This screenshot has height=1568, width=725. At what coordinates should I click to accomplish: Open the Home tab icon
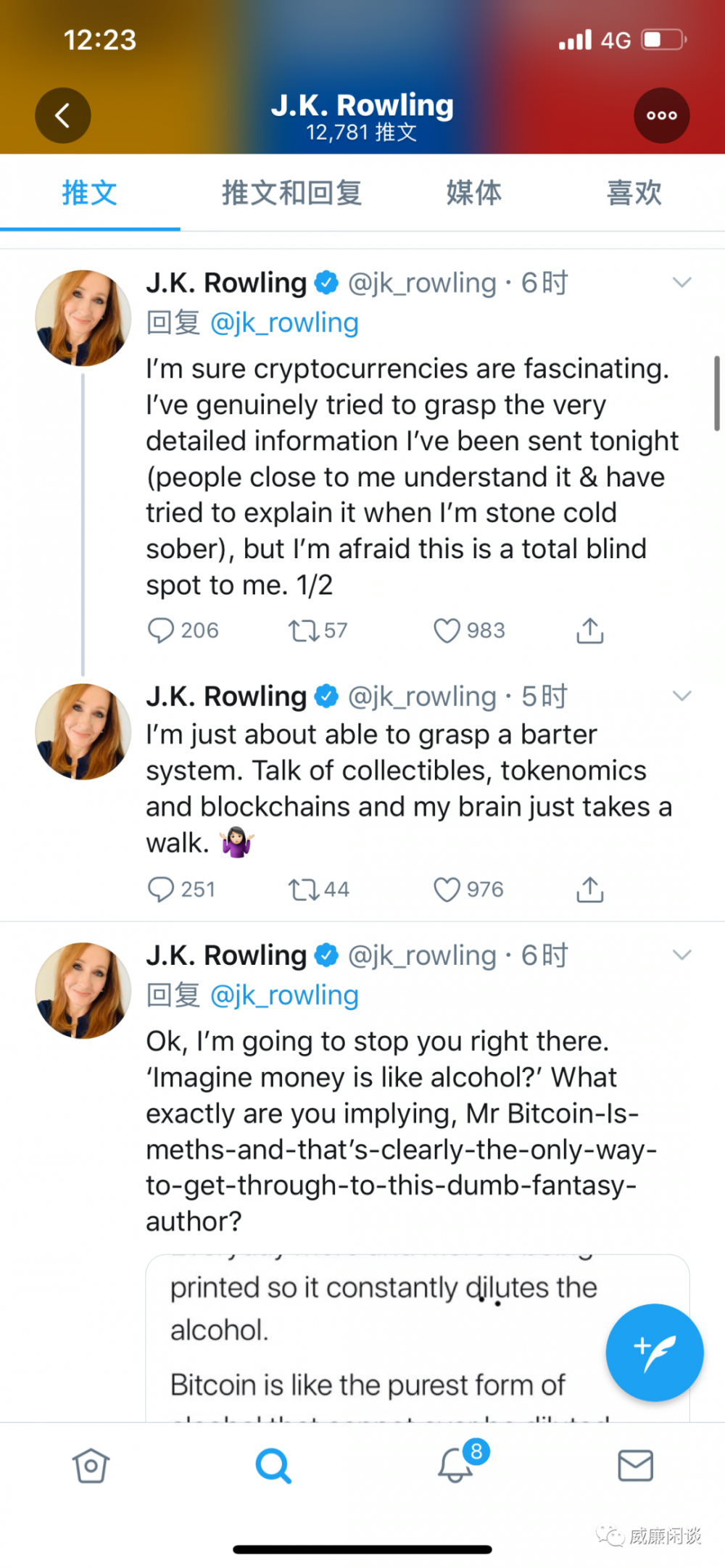click(x=91, y=1466)
